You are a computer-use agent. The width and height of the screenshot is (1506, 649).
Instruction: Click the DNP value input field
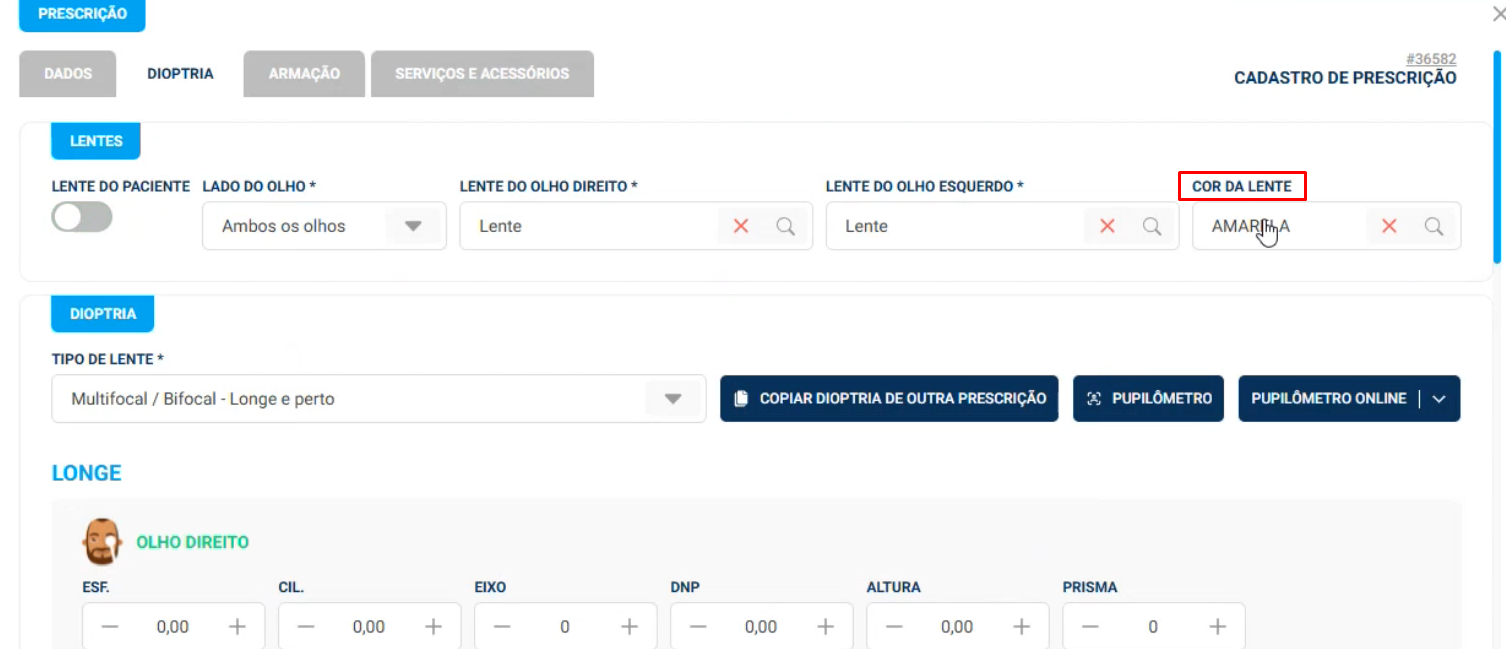coord(761,627)
